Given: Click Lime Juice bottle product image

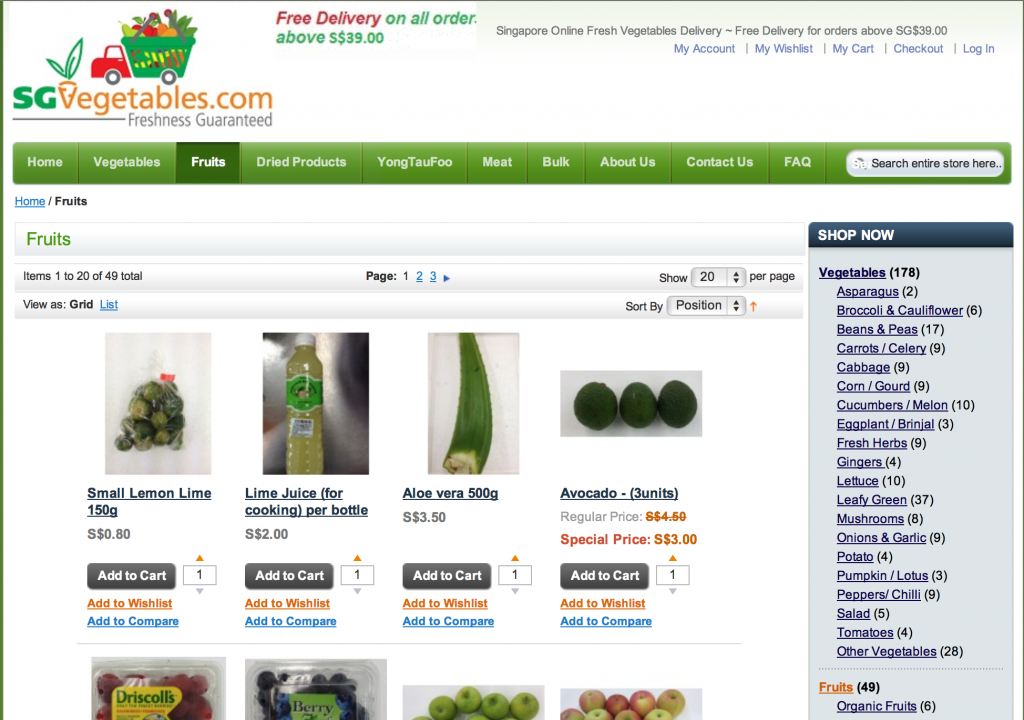Looking at the screenshot, I should pyautogui.click(x=315, y=403).
